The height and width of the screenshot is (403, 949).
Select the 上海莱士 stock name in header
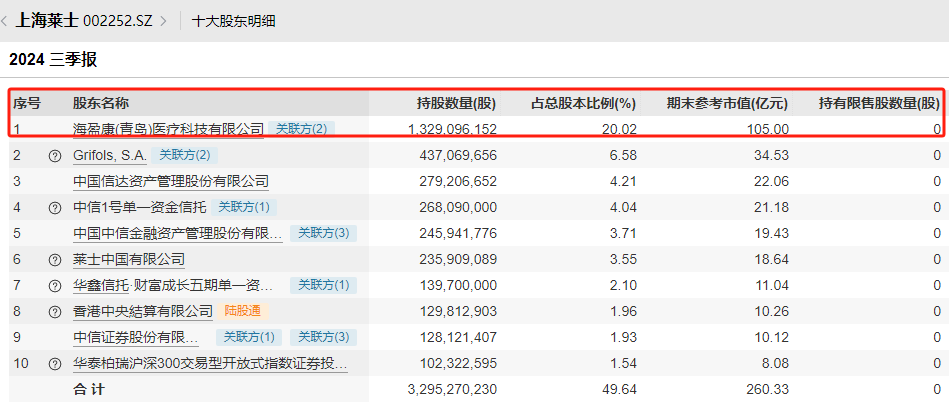pyautogui.click(x=47, y=20)
